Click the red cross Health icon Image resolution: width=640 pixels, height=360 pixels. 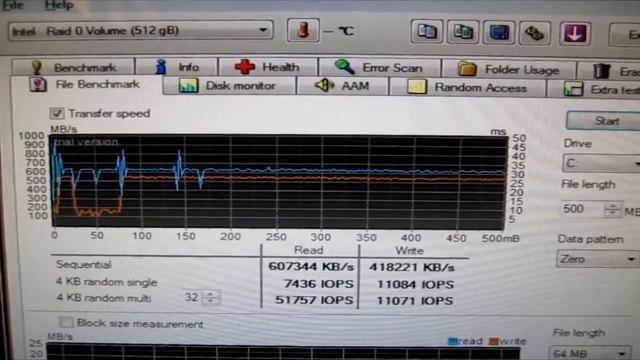pos(245,67)
